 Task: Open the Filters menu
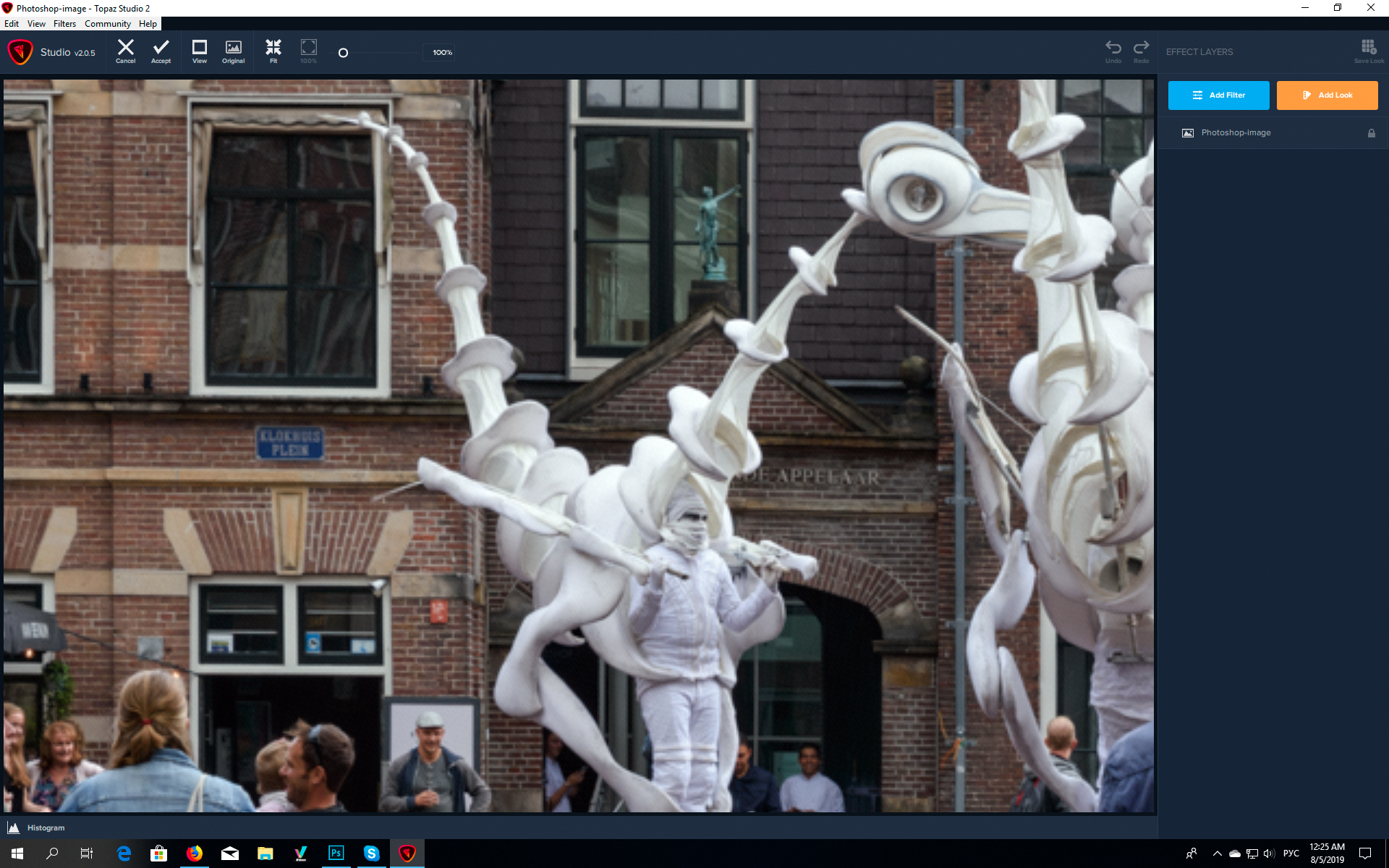(x=64, y=24)
